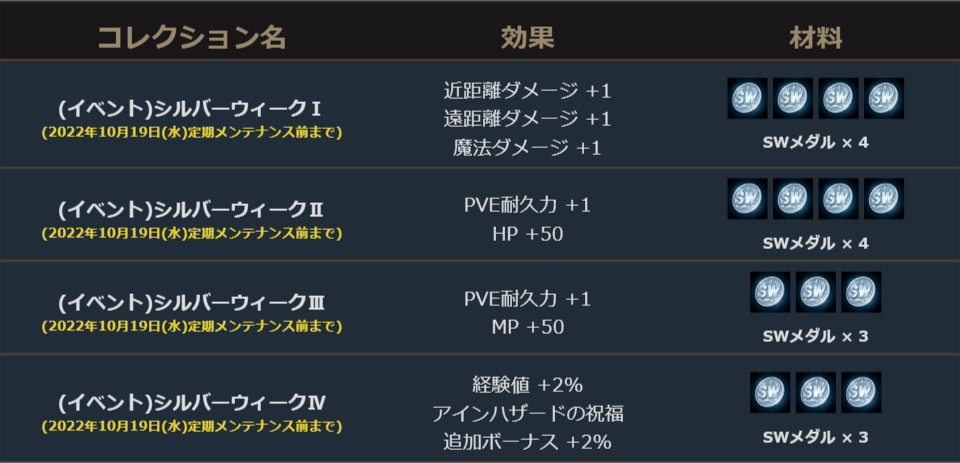Click the アインハザードの祝福 effect text
The width and height of the screenshot is (960, 463).
527,413
